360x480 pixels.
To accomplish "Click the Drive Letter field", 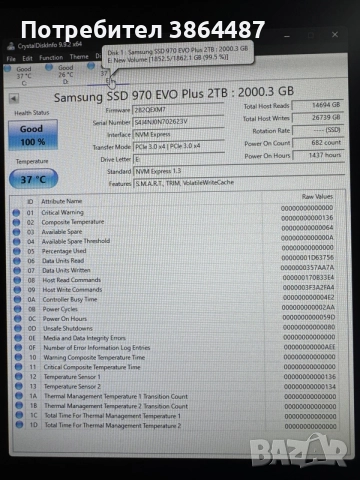I will point(179,159).
